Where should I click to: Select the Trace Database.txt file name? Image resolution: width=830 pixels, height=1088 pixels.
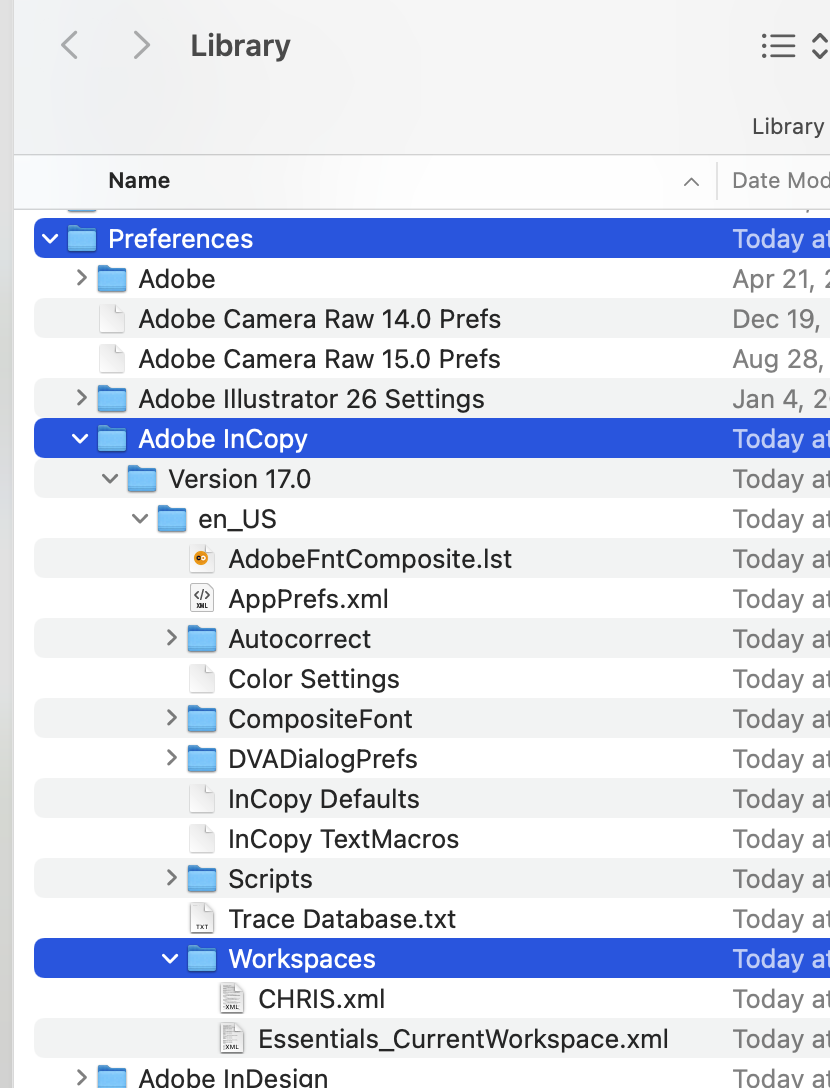[x=342, y=919]
